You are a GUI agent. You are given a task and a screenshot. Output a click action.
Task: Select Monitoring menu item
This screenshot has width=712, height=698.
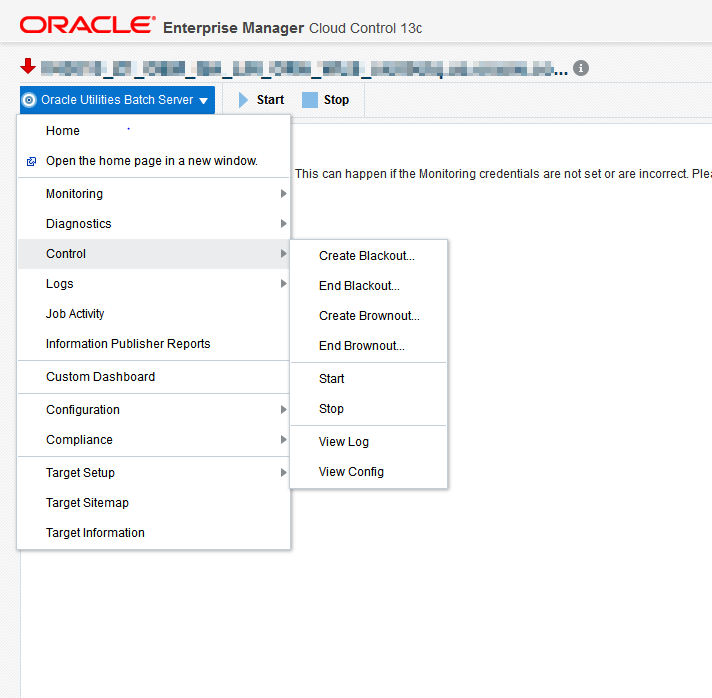click(x=153, y=194)
